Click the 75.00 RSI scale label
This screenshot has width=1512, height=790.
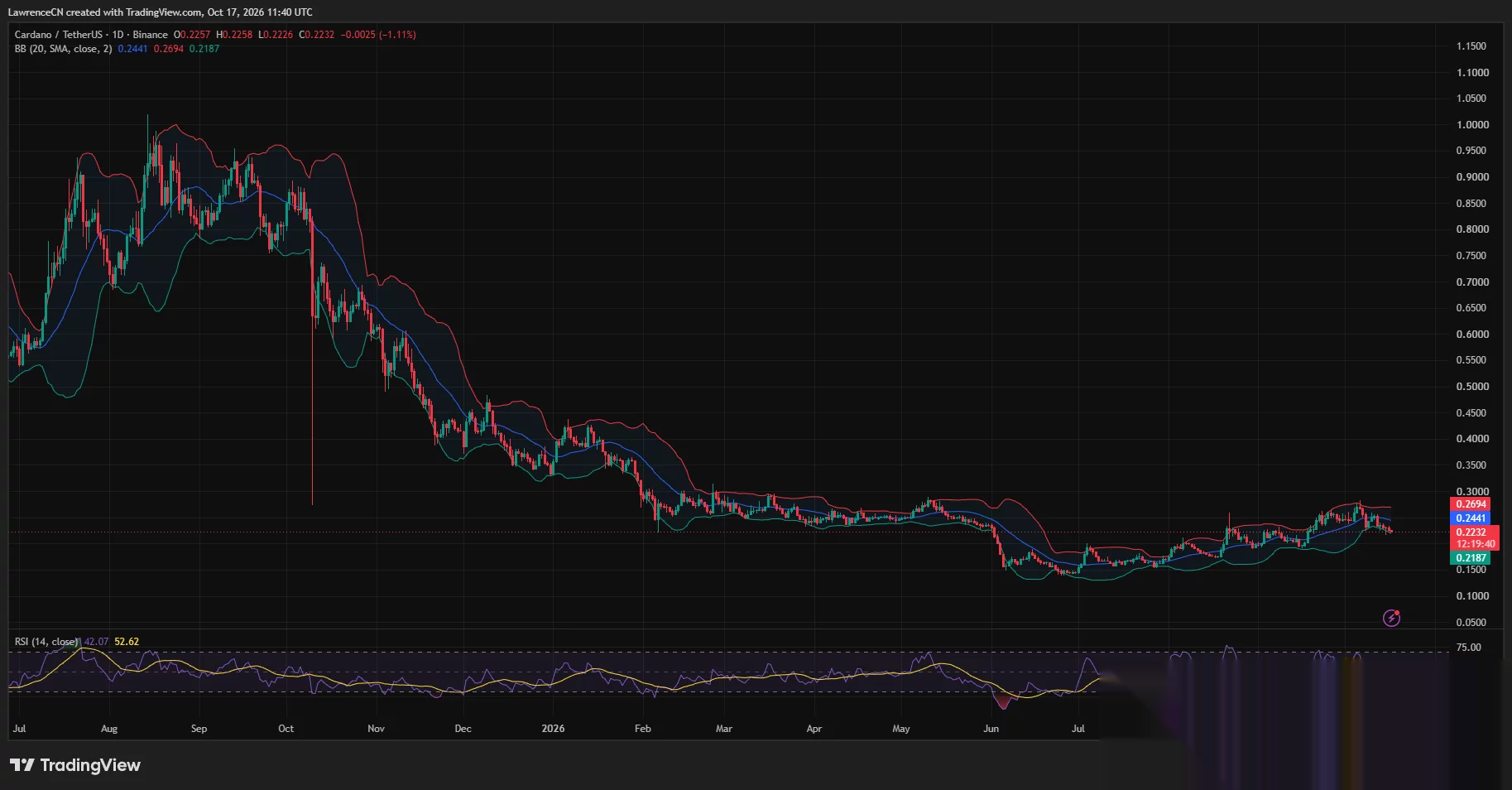(x=1468, y=648)
